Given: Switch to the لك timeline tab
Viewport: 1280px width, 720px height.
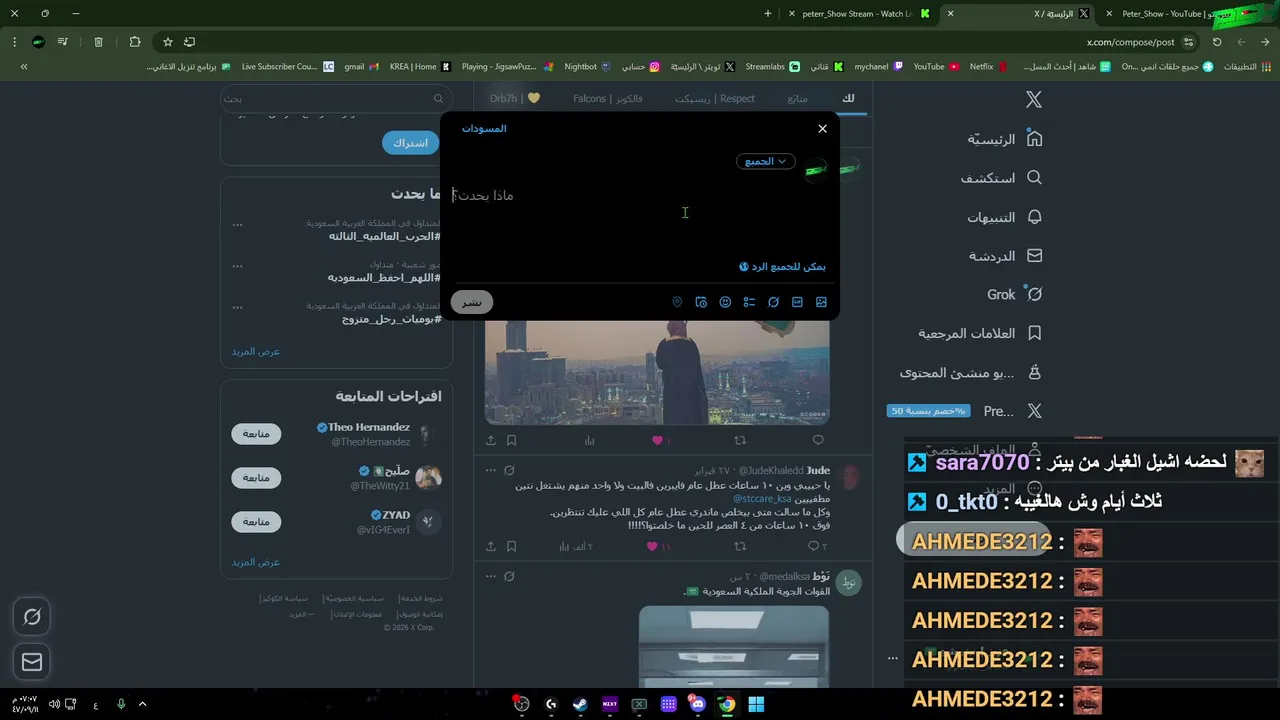Looking at the screenshot, I should click(848, 98).
